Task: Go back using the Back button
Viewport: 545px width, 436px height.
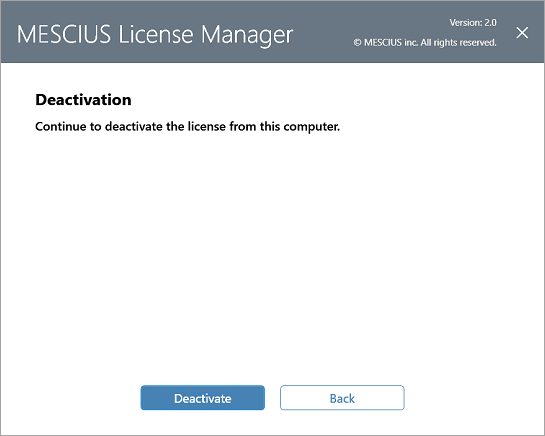Action: [x=342, y=398]
